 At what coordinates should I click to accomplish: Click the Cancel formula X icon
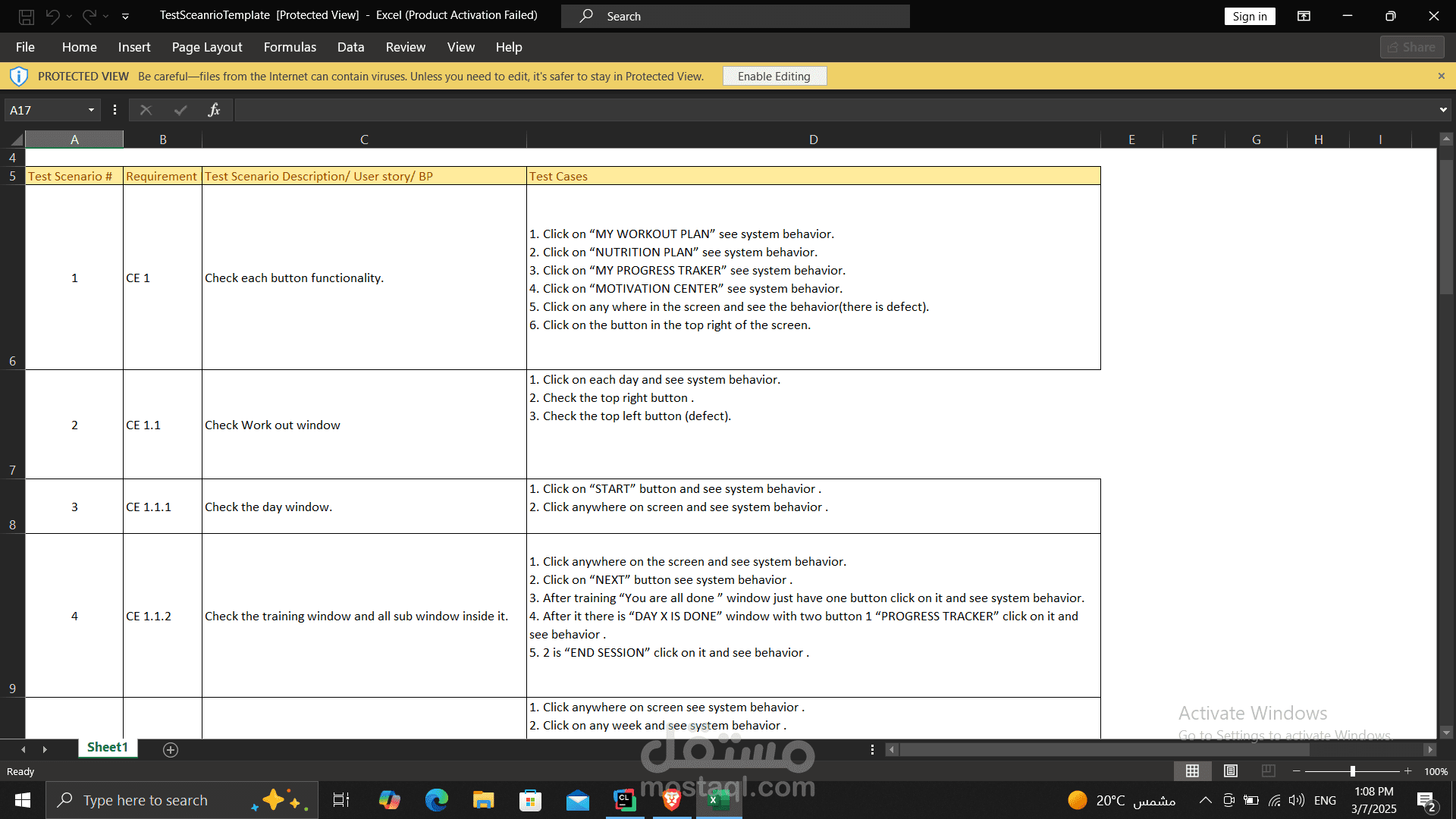tap(146, 110)
